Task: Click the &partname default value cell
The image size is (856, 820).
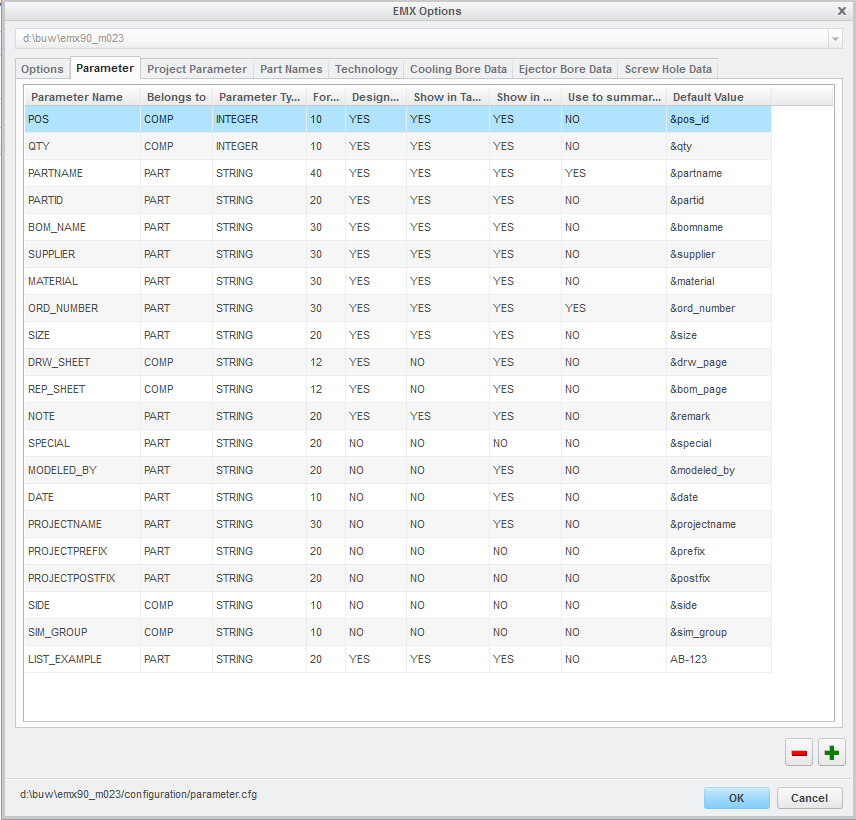Action: [x=718, y=173]
